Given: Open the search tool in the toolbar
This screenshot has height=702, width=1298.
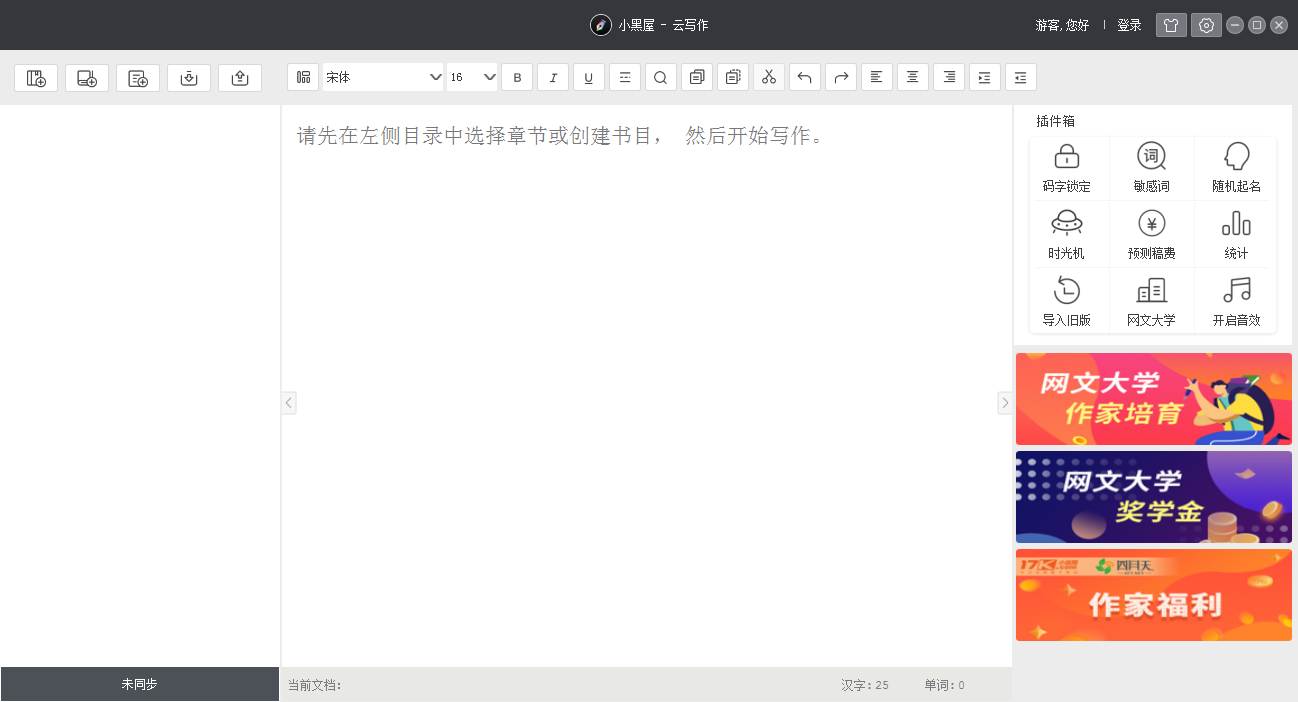Looking at the screenshot, I should pos(660,77).
